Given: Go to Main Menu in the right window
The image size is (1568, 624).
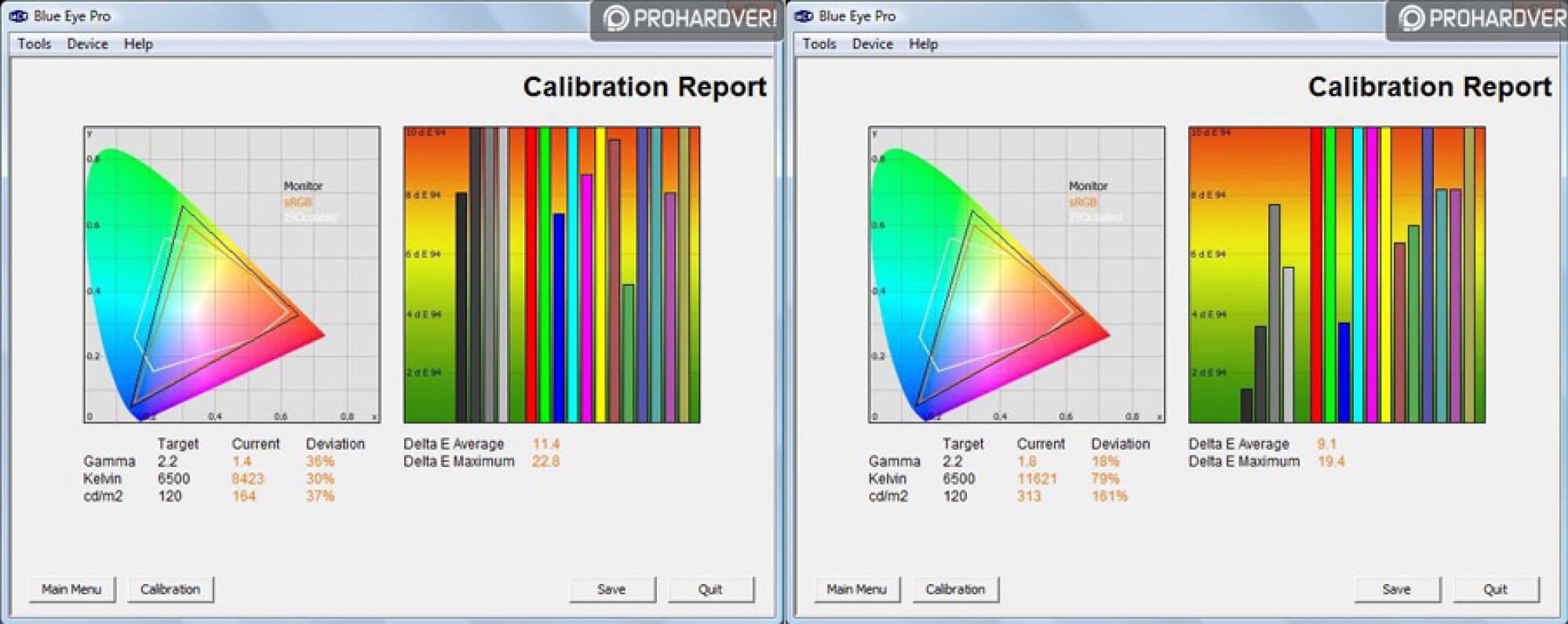Looking at the screenshot, I should tap(856, 589).
